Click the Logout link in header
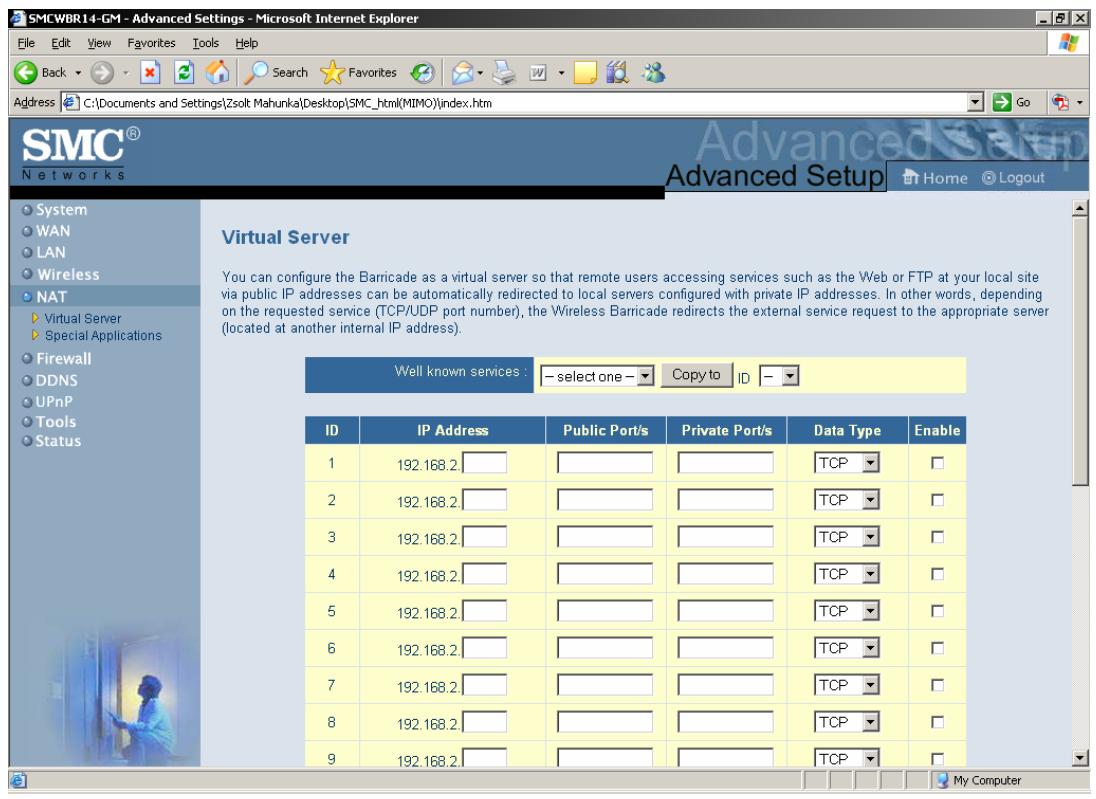The width and height of the screenshot is (1096, 799). coord(1013,178)
